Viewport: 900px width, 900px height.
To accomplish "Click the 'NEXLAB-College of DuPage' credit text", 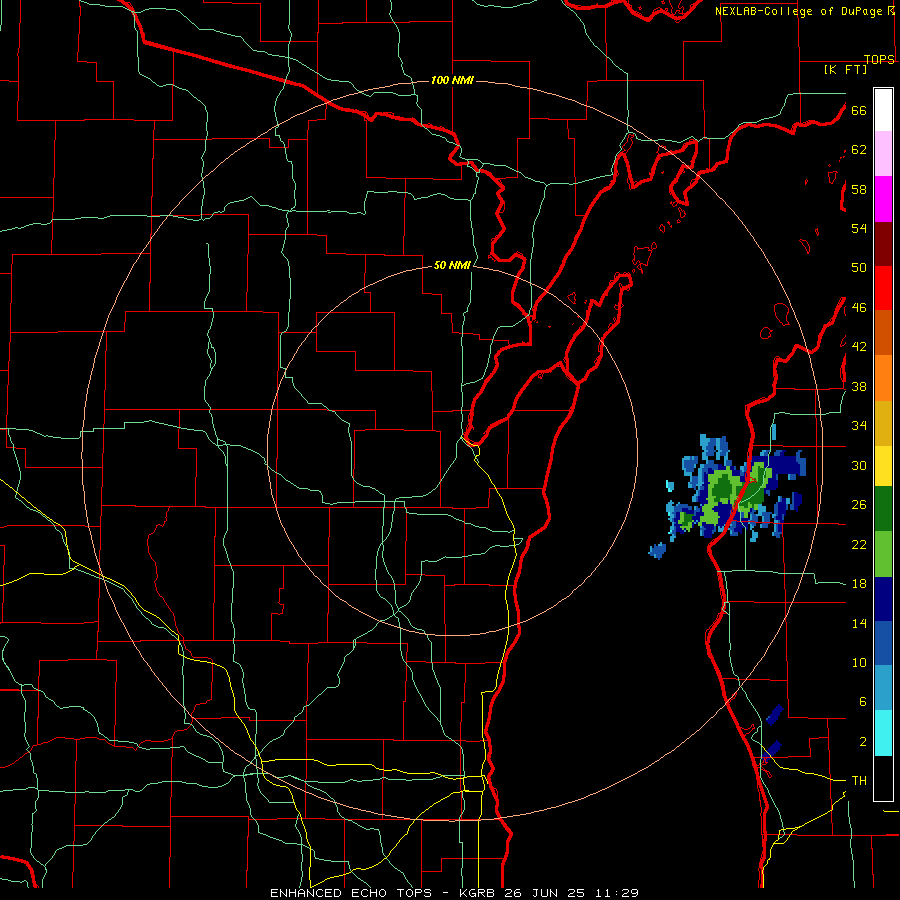I will pyautogui.click(x=798, y=11).
